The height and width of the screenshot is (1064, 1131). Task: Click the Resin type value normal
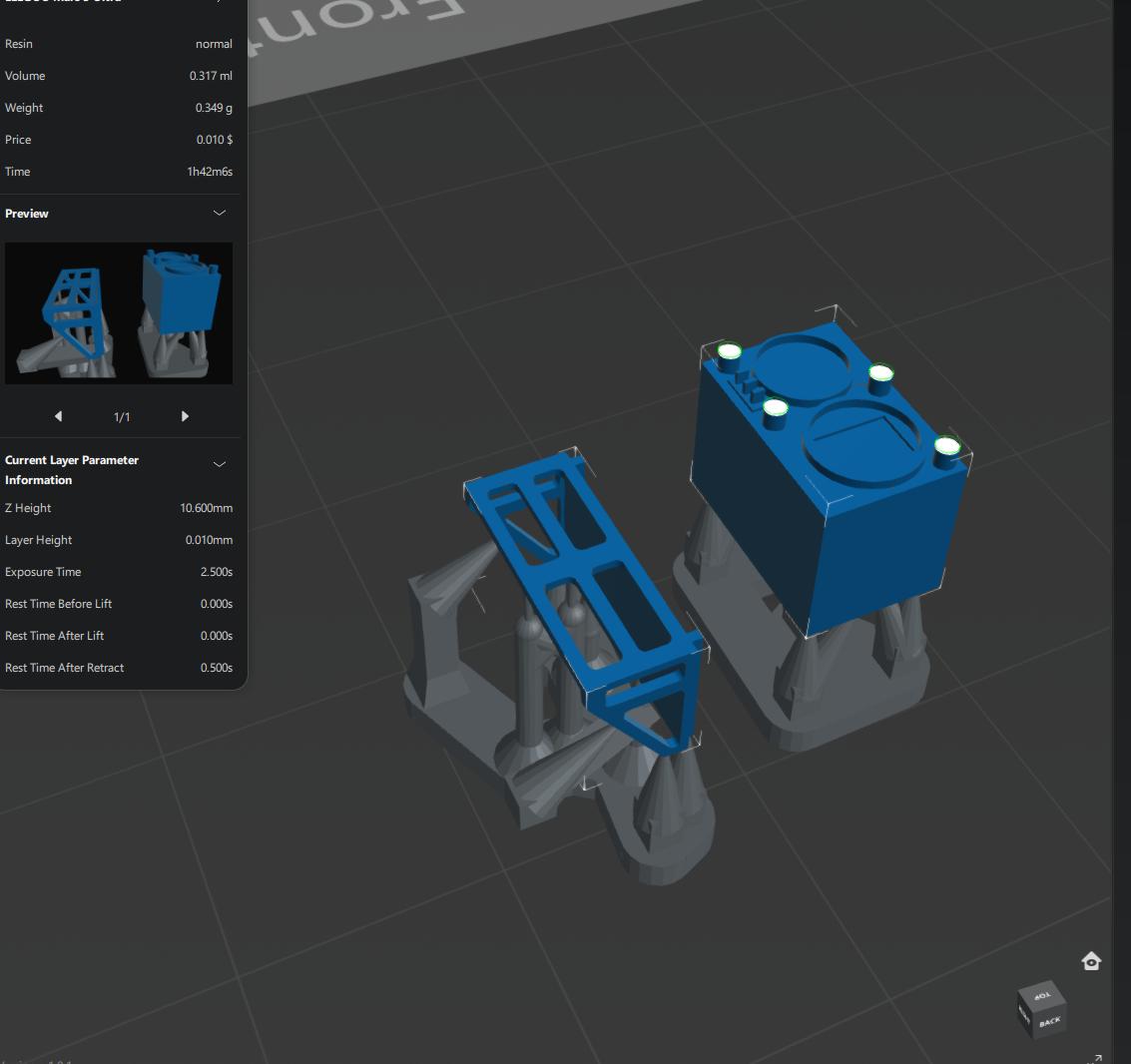pos(214,44)
